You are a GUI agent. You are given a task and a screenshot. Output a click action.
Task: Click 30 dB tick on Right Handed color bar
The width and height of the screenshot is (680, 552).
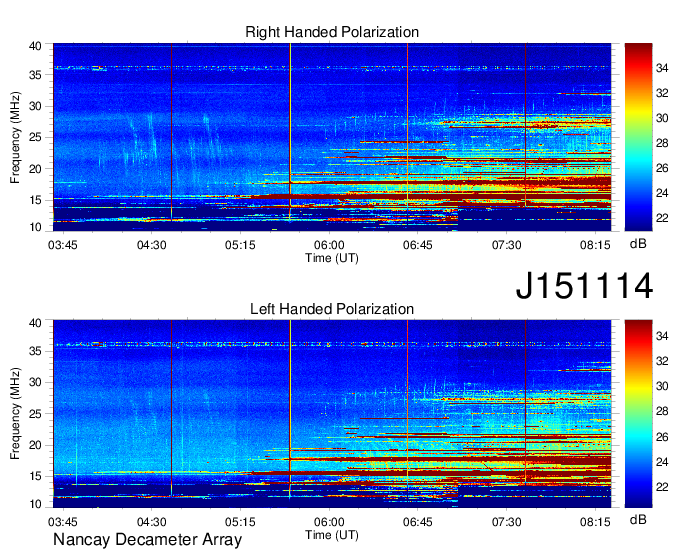pos(662,118)
